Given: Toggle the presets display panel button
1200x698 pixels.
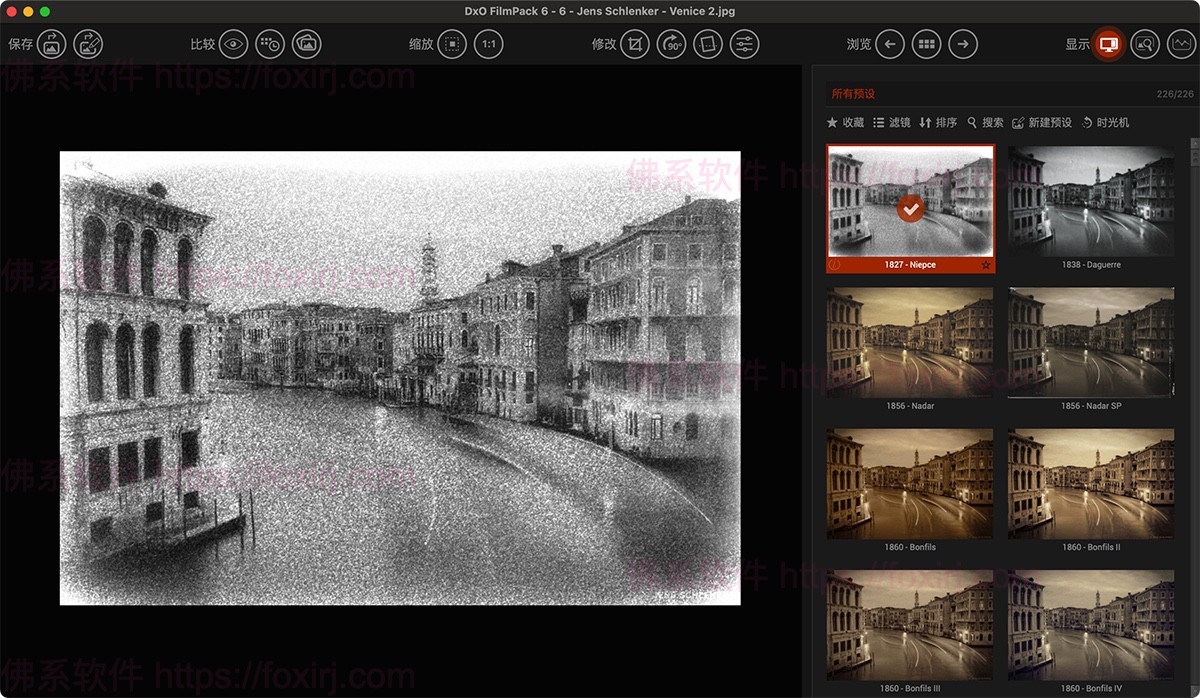Looking at the screenshot, I should (x=1108, y=44).
